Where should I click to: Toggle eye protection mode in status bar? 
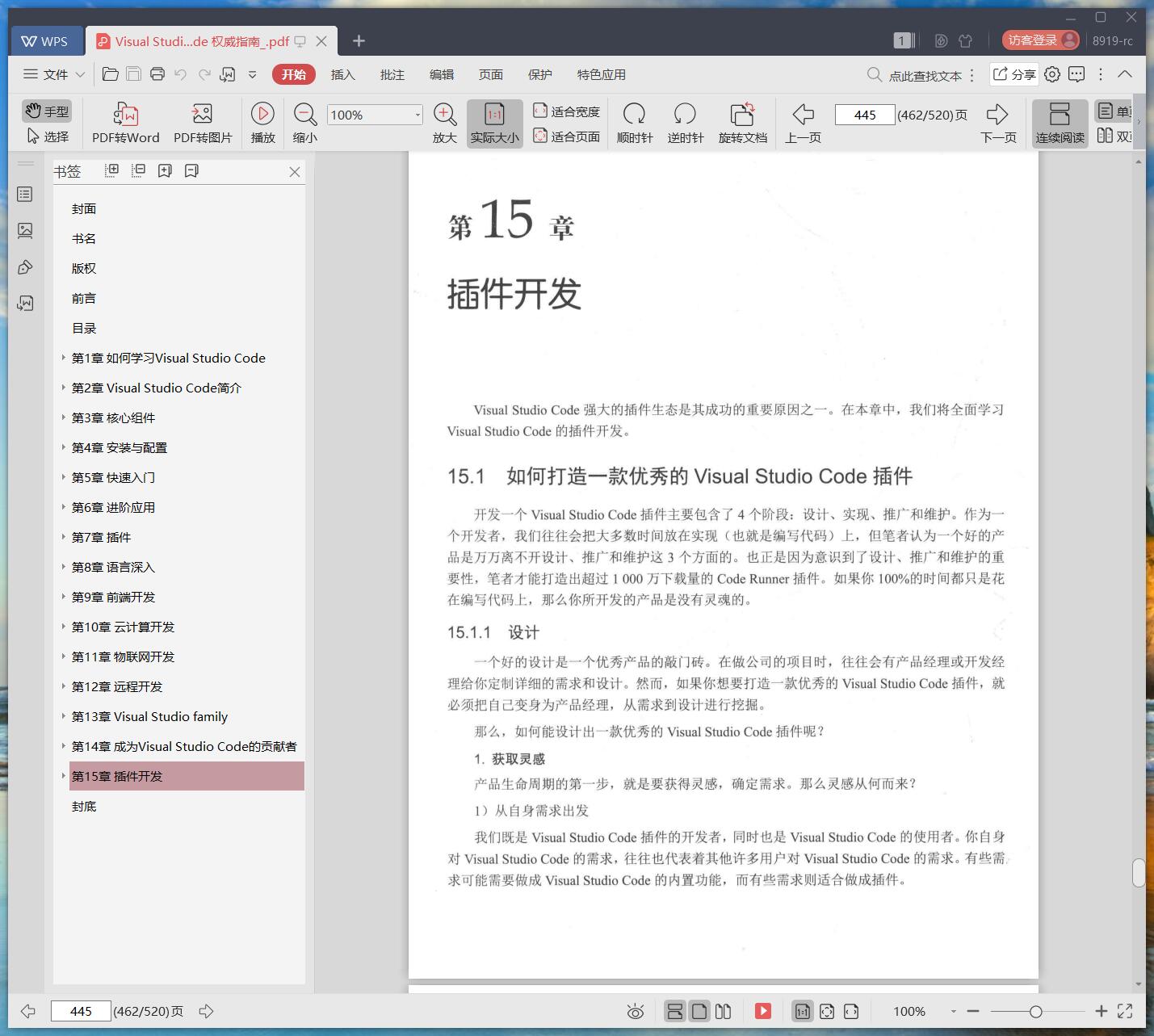click(x=636, y=1011)
